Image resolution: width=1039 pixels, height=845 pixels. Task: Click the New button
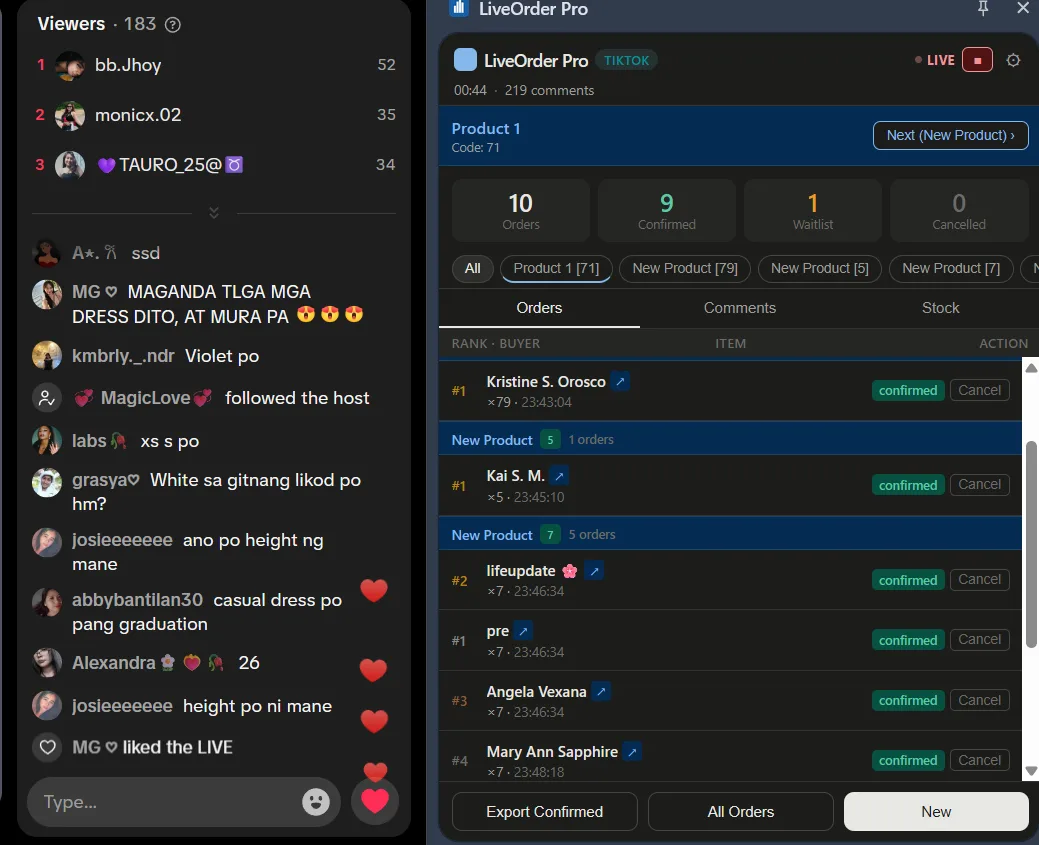(x=936, y=812)
